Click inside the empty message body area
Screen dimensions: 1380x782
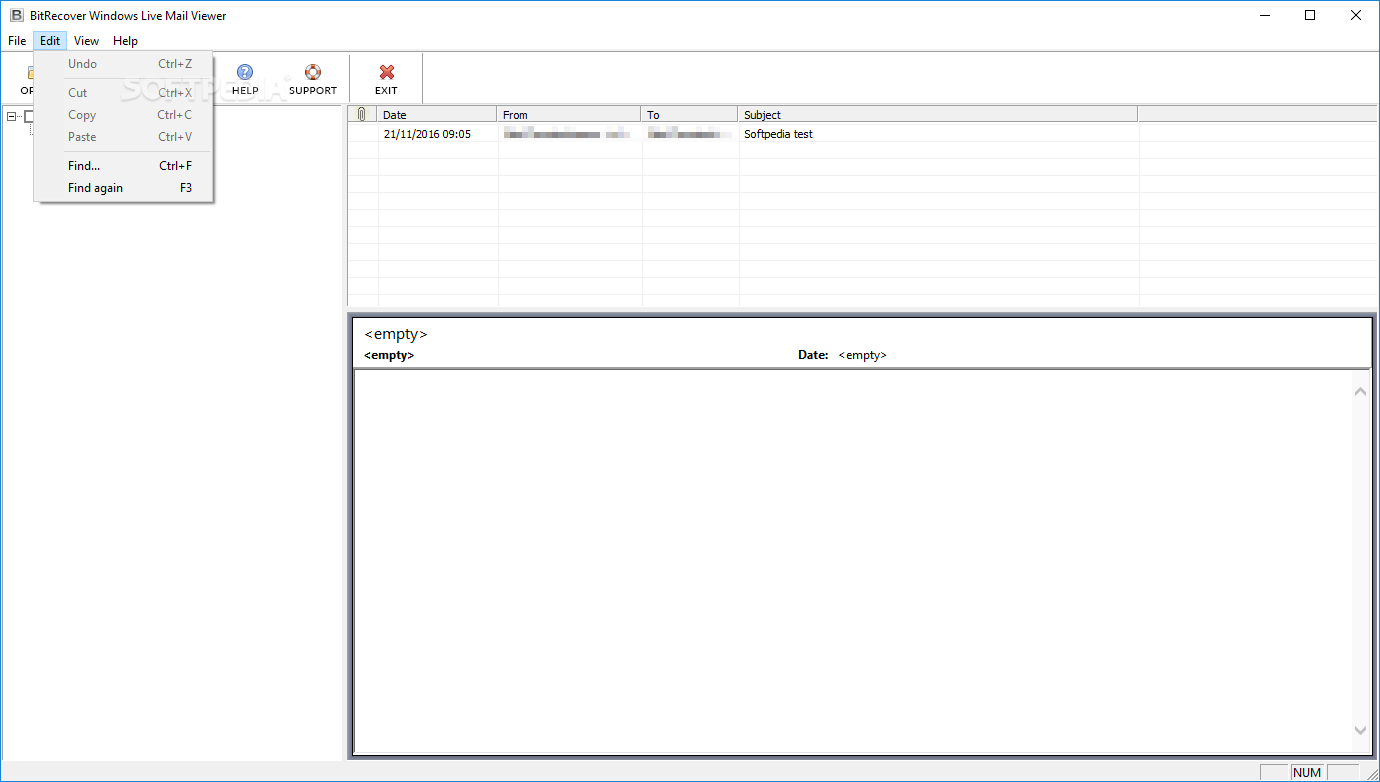[x=852, y=560]
